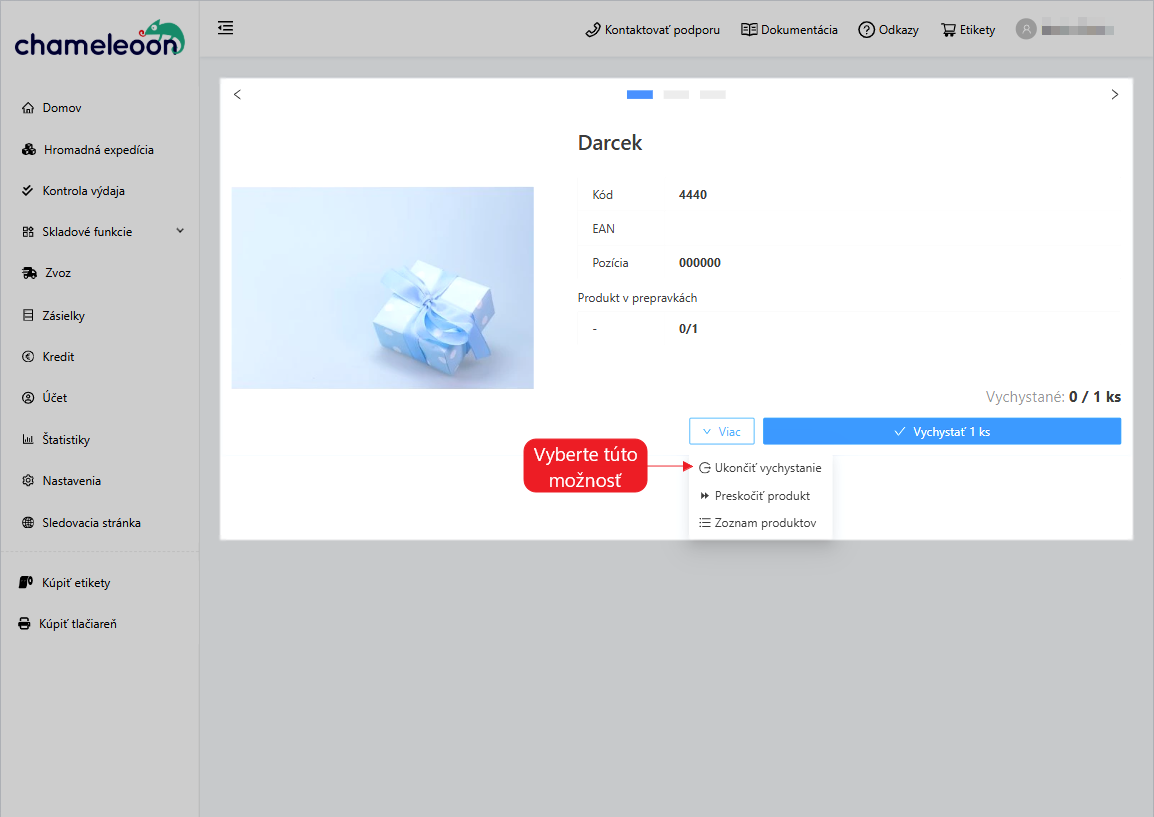Open Zoznam produktov from the menu

pos(760,523)
